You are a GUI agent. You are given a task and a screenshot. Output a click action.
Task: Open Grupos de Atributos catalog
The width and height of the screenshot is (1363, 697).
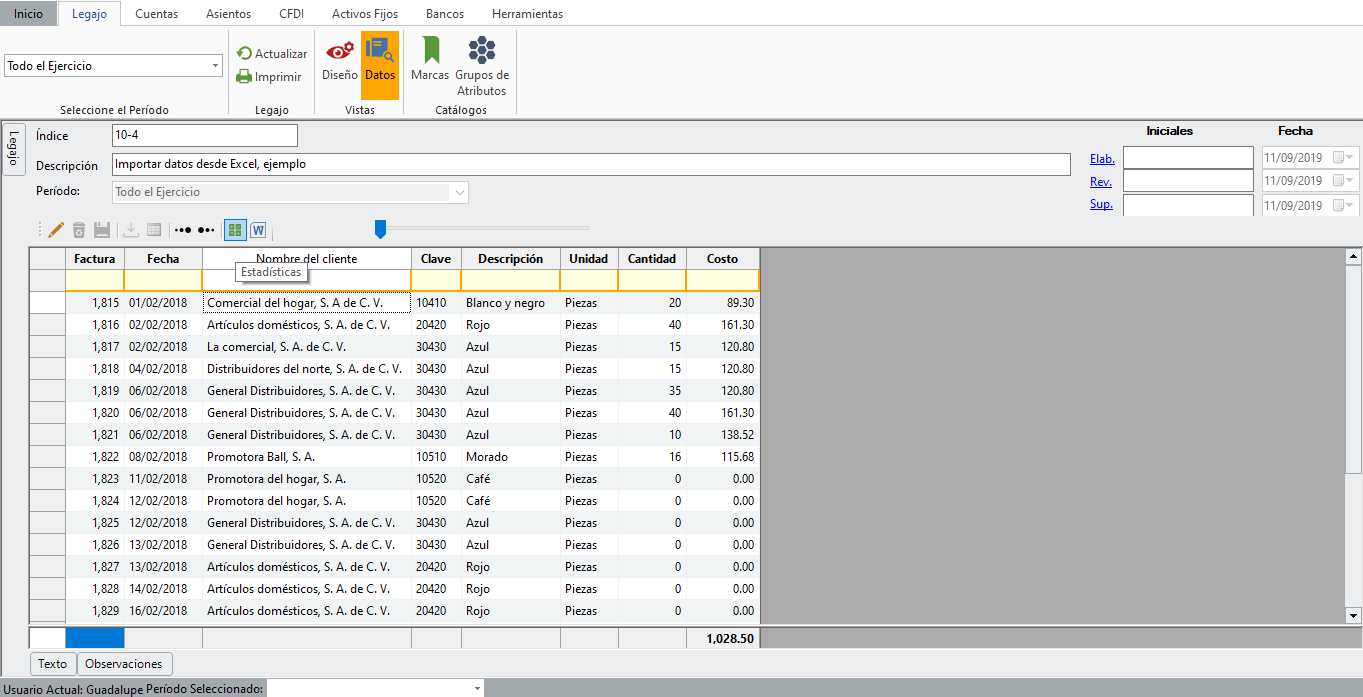click(x=482, y=66)
